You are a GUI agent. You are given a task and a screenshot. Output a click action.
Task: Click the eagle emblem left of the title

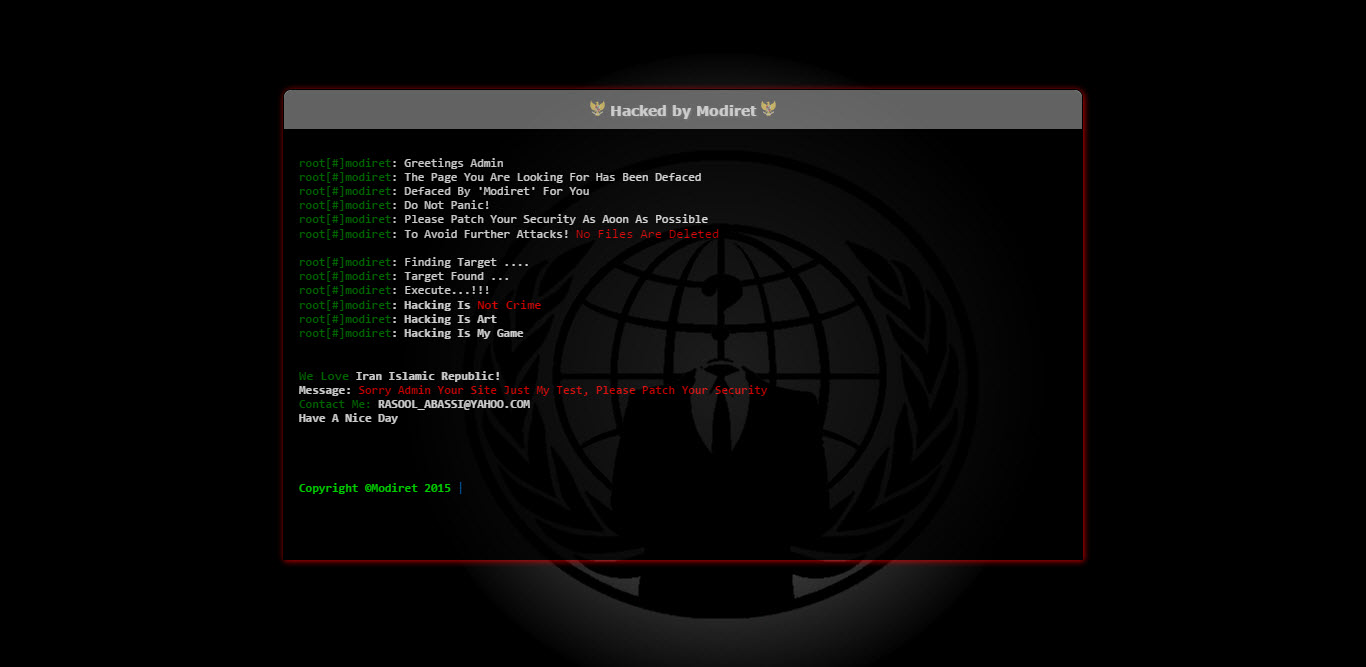click(597, 109)
